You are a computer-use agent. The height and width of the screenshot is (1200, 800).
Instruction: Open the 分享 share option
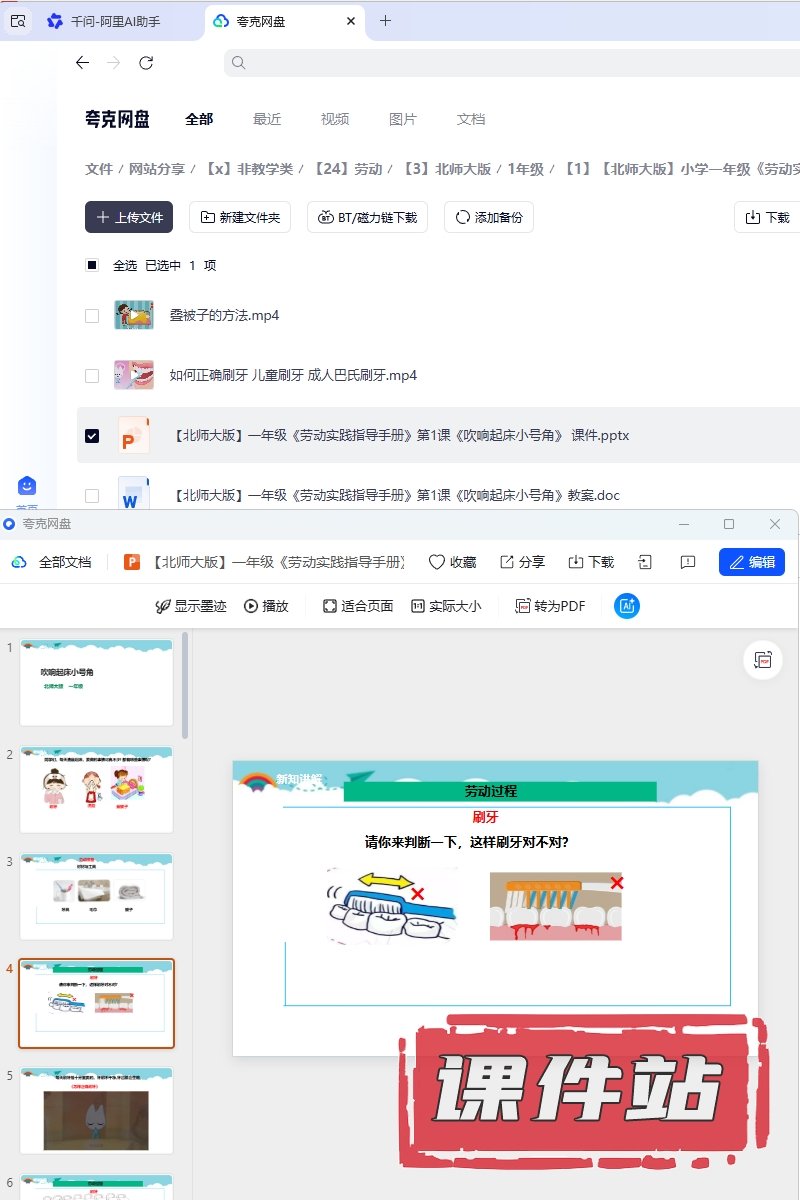[x=522, y=562]
